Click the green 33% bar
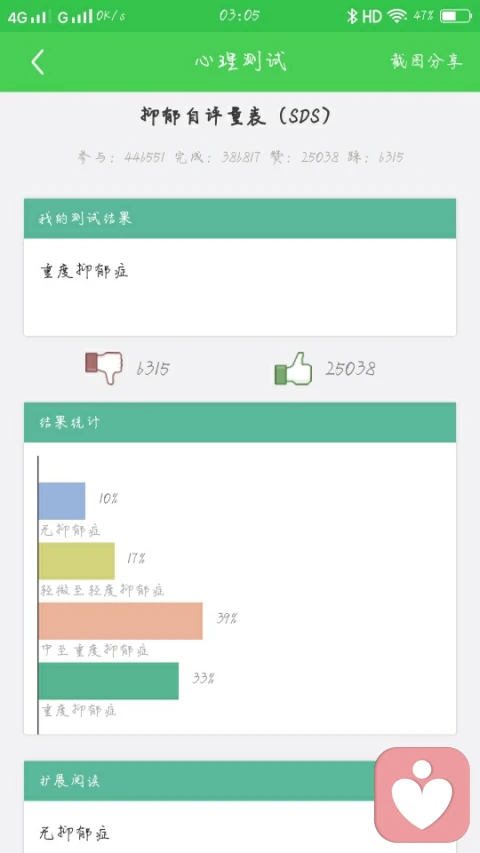Image resolution: width=480 pixels, height=853 pixels. [109, 681]
